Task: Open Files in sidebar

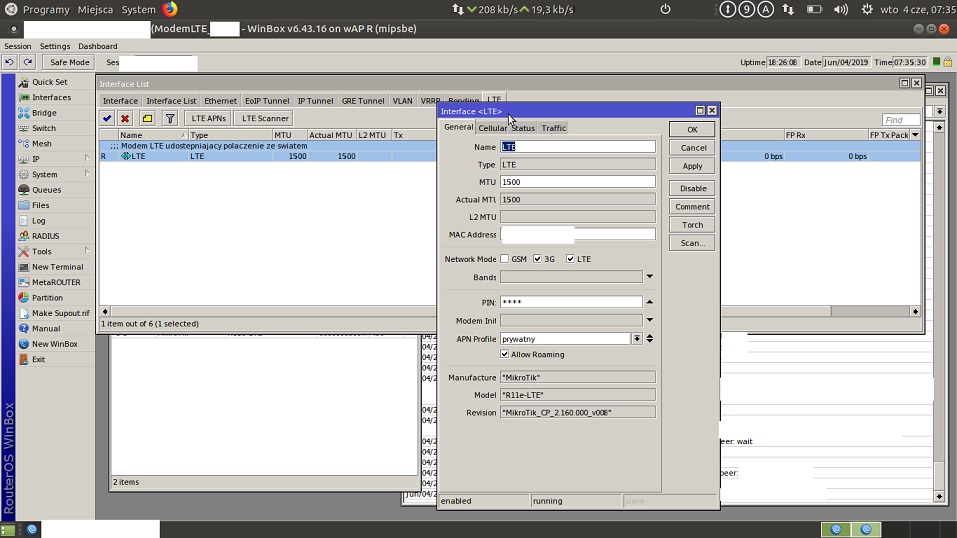Action: 40,205
